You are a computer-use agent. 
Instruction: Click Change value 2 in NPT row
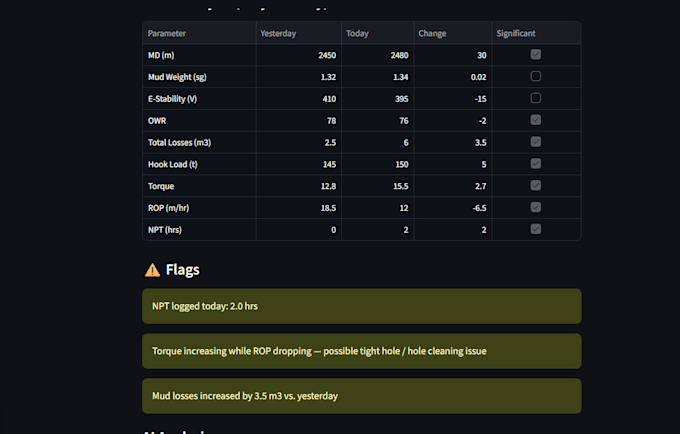452,230
